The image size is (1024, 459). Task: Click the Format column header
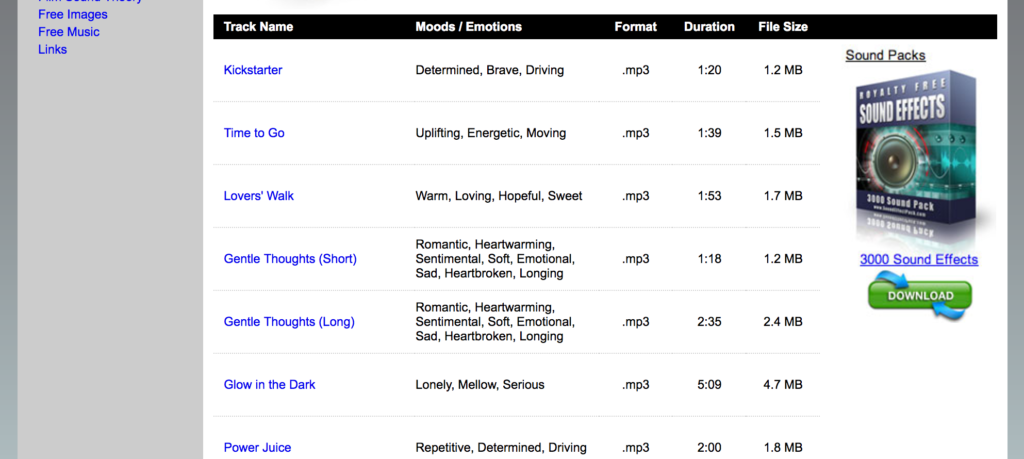pyautogui.click(x=635, y=27)
